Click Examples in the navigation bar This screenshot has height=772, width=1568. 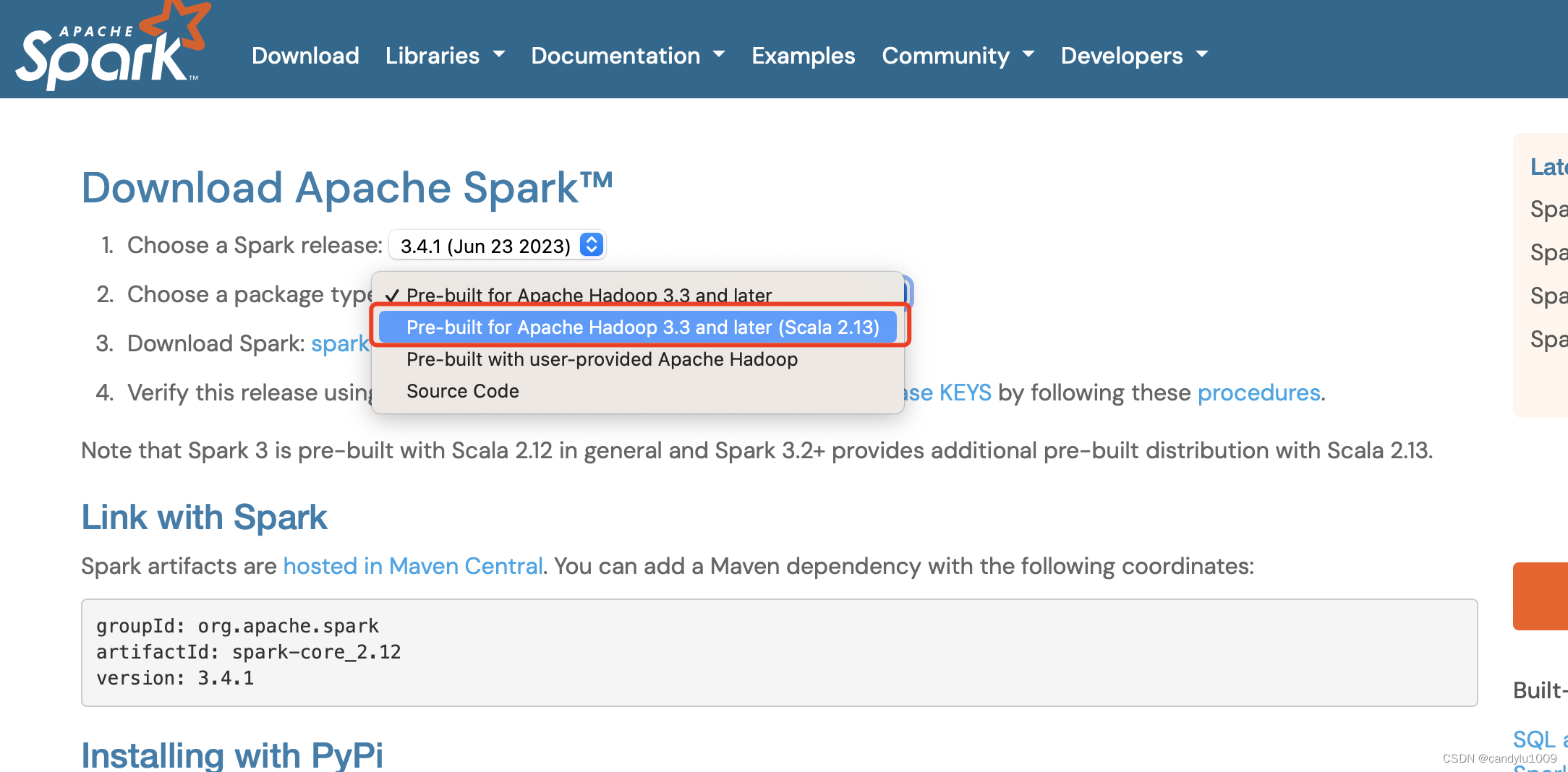pyautogui.click(x=803, y=55)
